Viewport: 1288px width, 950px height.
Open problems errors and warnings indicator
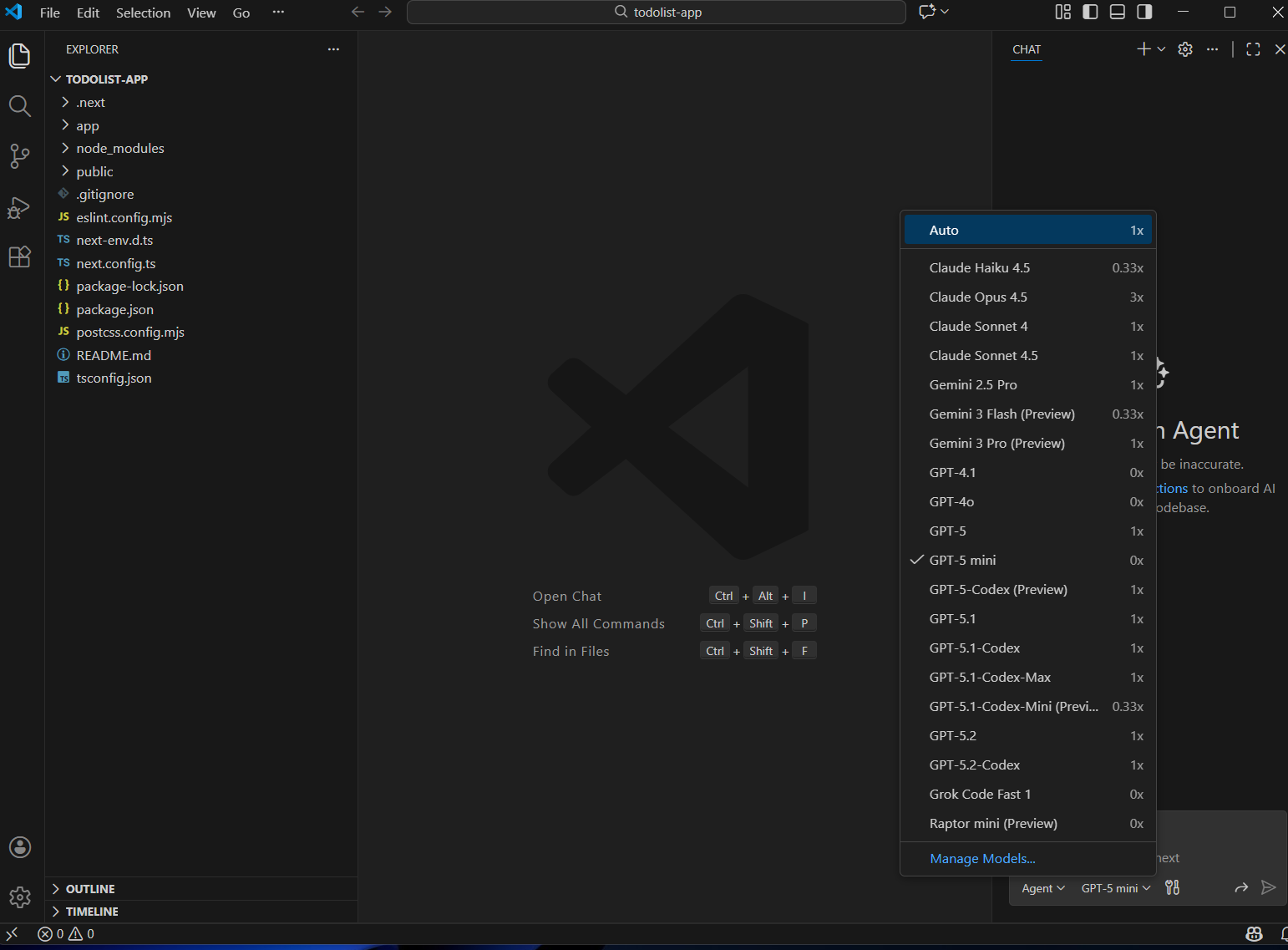pos(66,933)
